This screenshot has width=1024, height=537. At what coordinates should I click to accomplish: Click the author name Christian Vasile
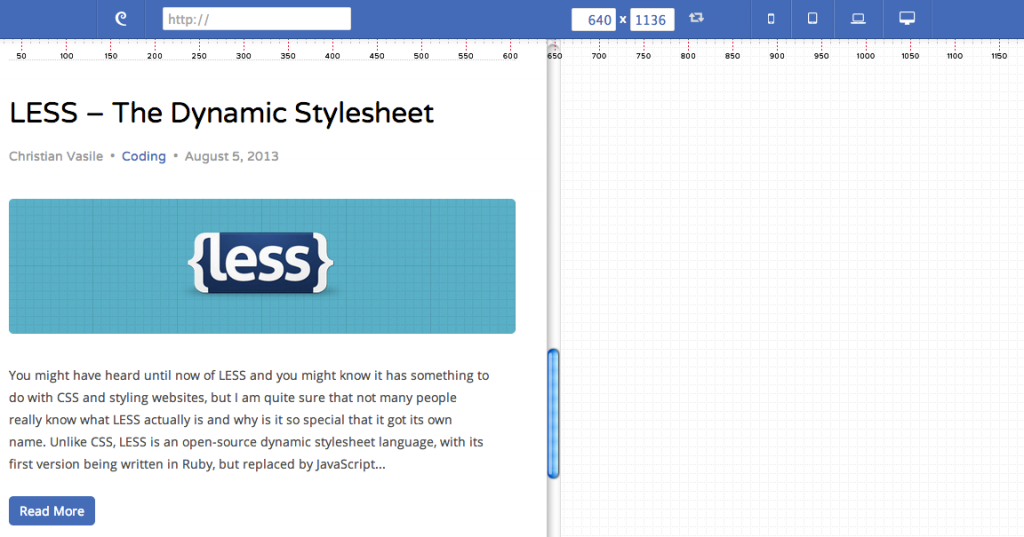point(56,156)
